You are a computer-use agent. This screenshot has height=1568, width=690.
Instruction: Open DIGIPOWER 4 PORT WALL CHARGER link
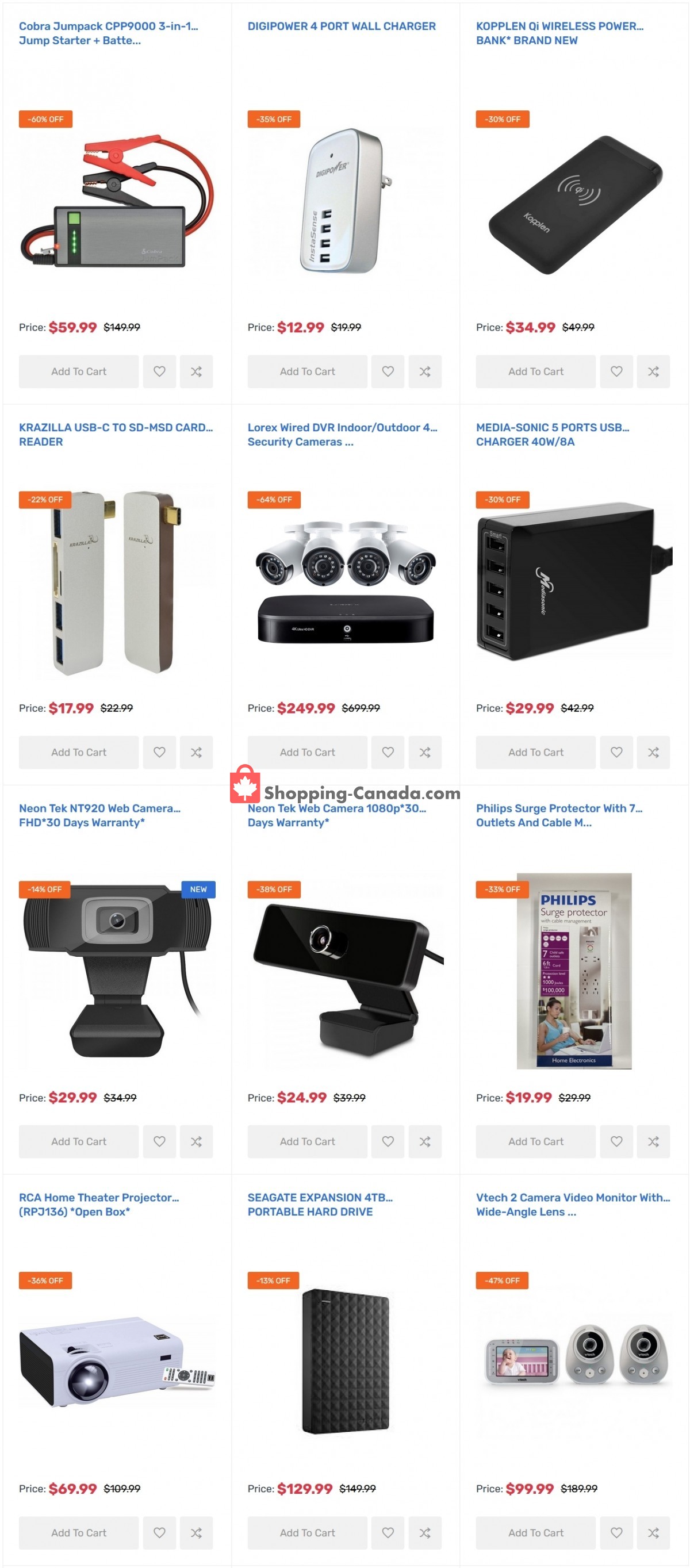point(342,26)
